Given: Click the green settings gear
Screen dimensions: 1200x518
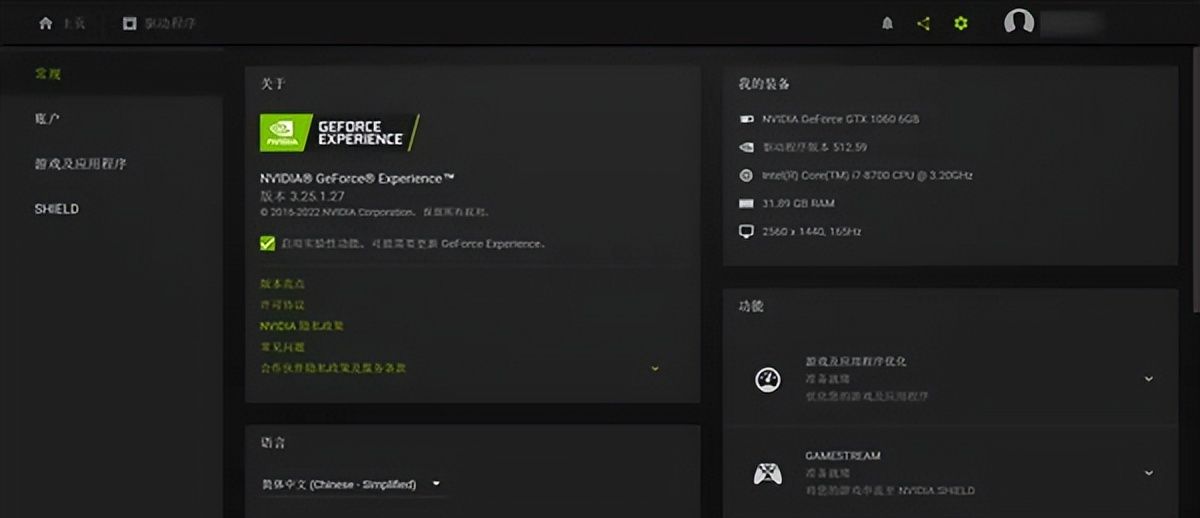Looking at the screenshot, I should point(961,23).
